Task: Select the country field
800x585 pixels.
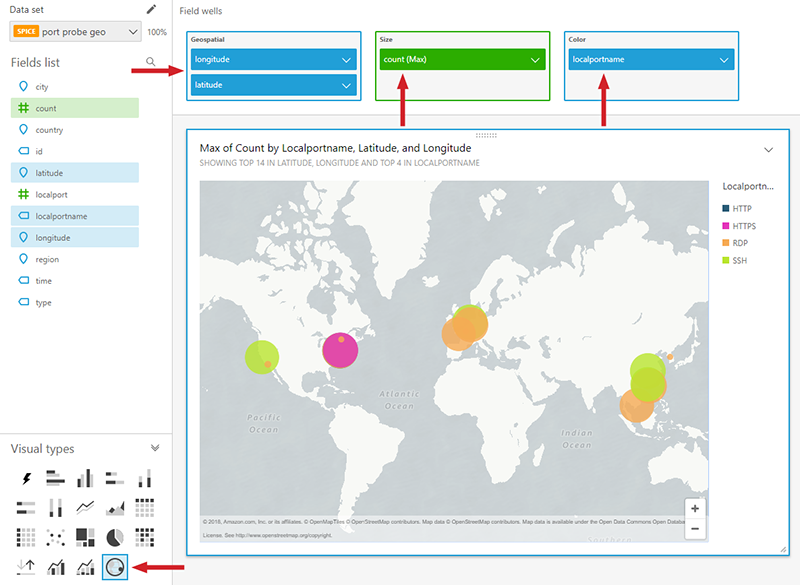Action: tap(74, 130)
